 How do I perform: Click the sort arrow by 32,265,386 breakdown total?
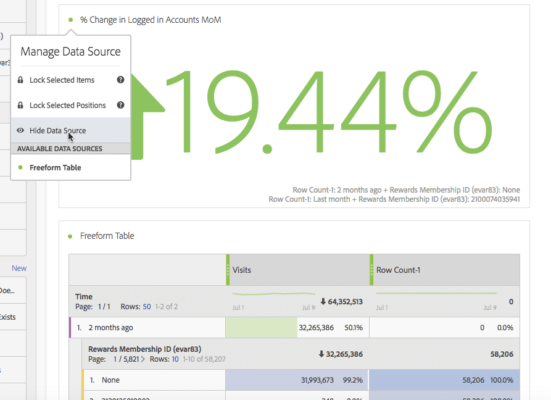click(x=321, y=354)
